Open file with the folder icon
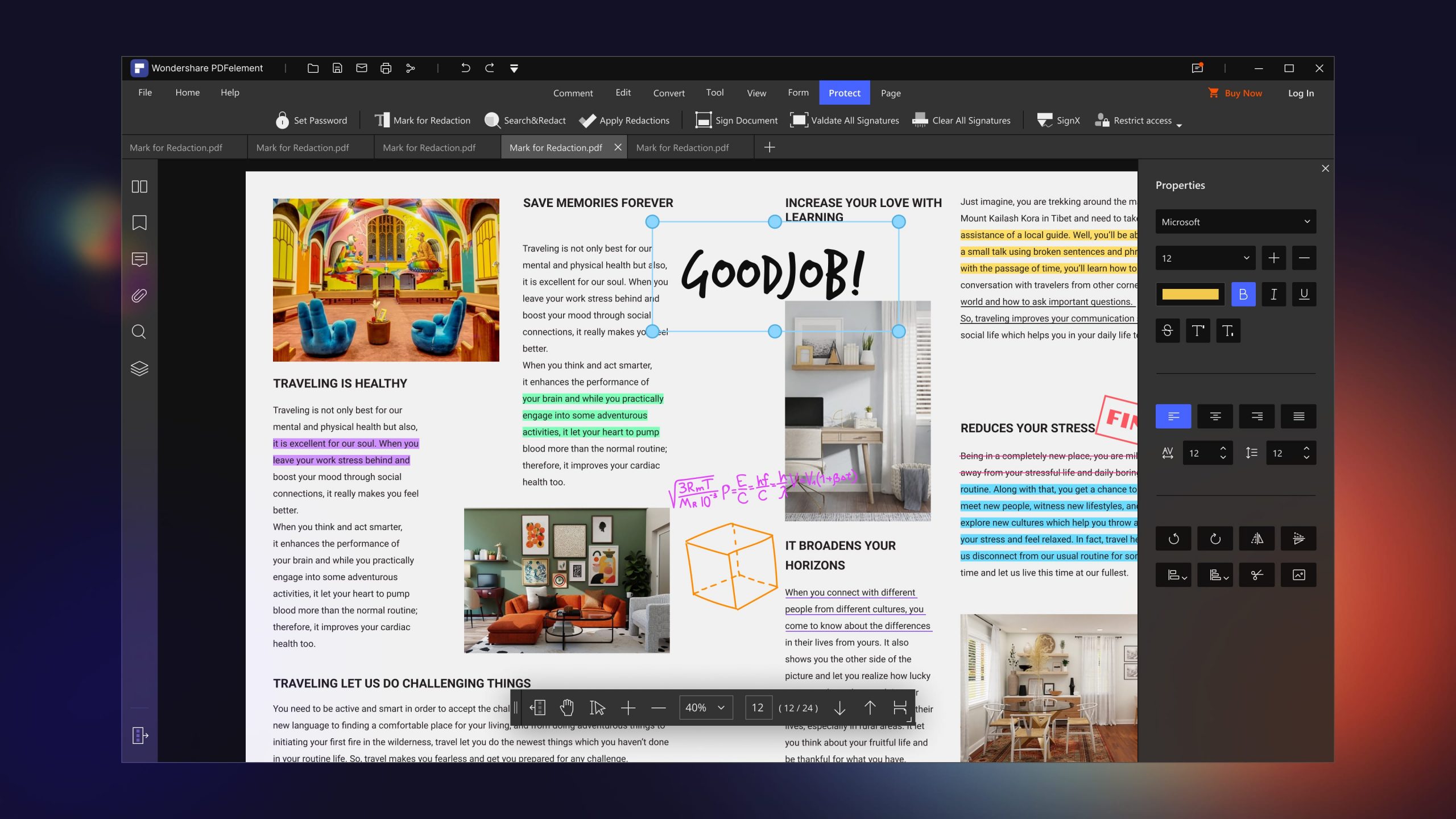Viewport: 1456px width, 819px height. pyautogui.click(x=313, y=68)
